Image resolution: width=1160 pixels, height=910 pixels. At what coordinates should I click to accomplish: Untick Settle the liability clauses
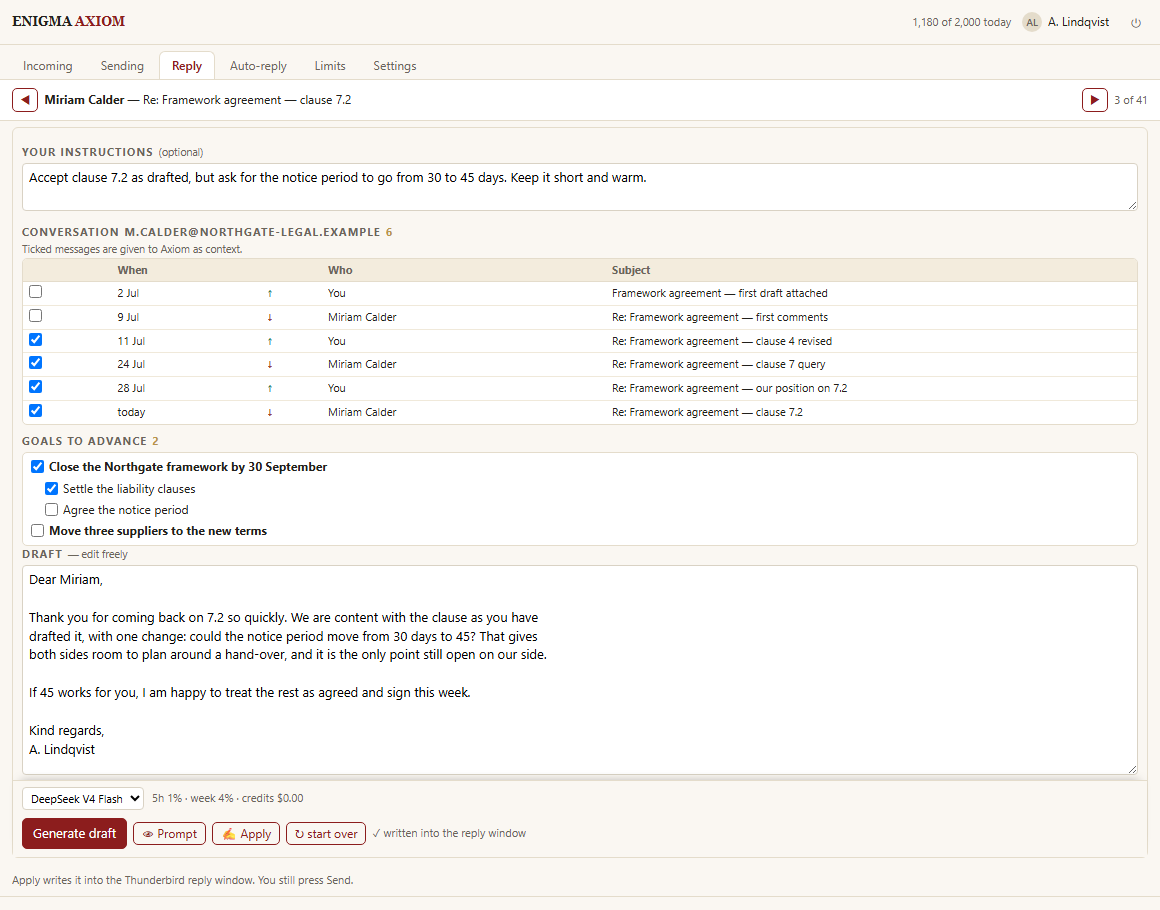coord(52,489)
